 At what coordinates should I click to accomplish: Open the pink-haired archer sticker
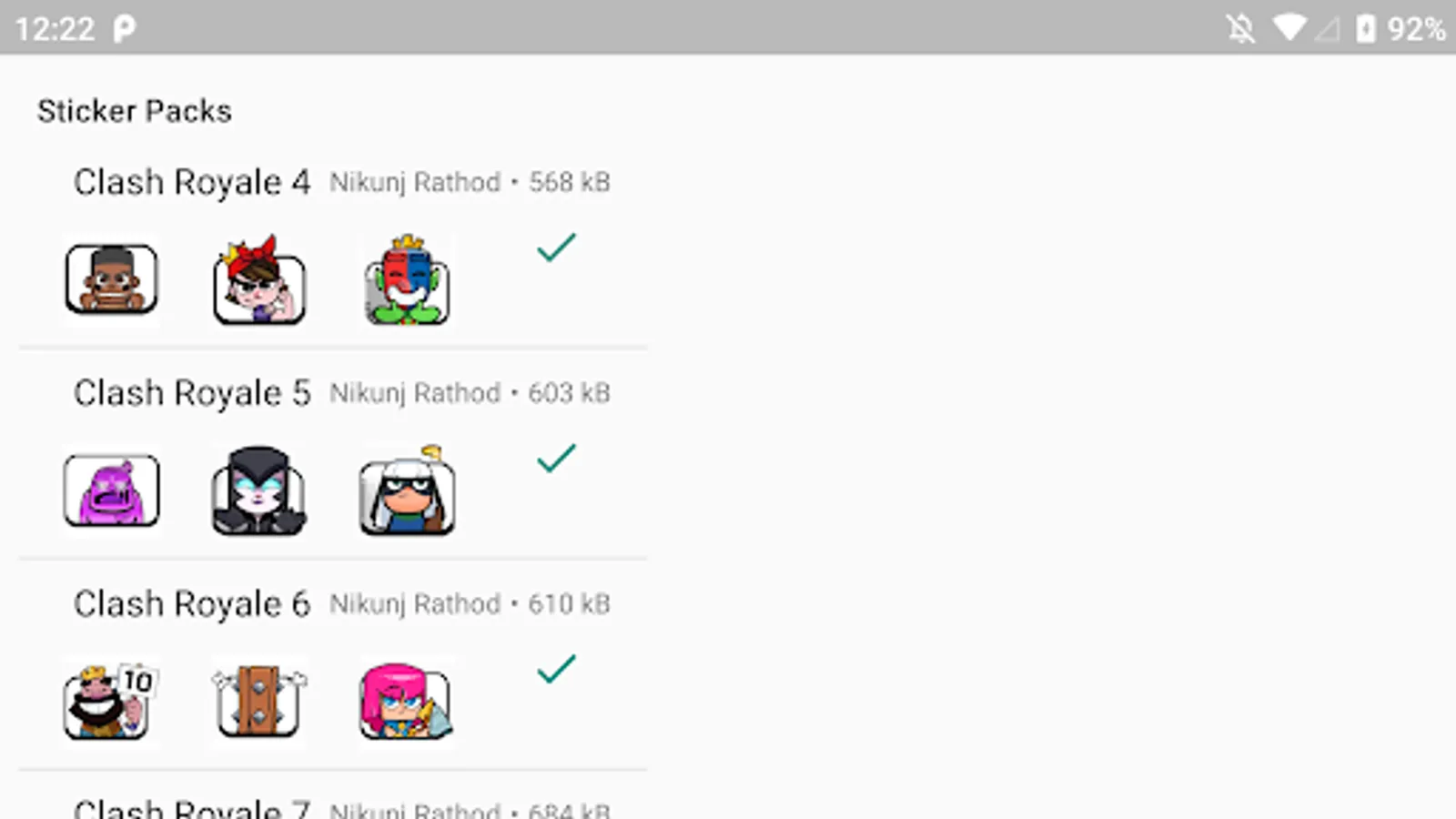pyautogui.click(x=407, y=702)
